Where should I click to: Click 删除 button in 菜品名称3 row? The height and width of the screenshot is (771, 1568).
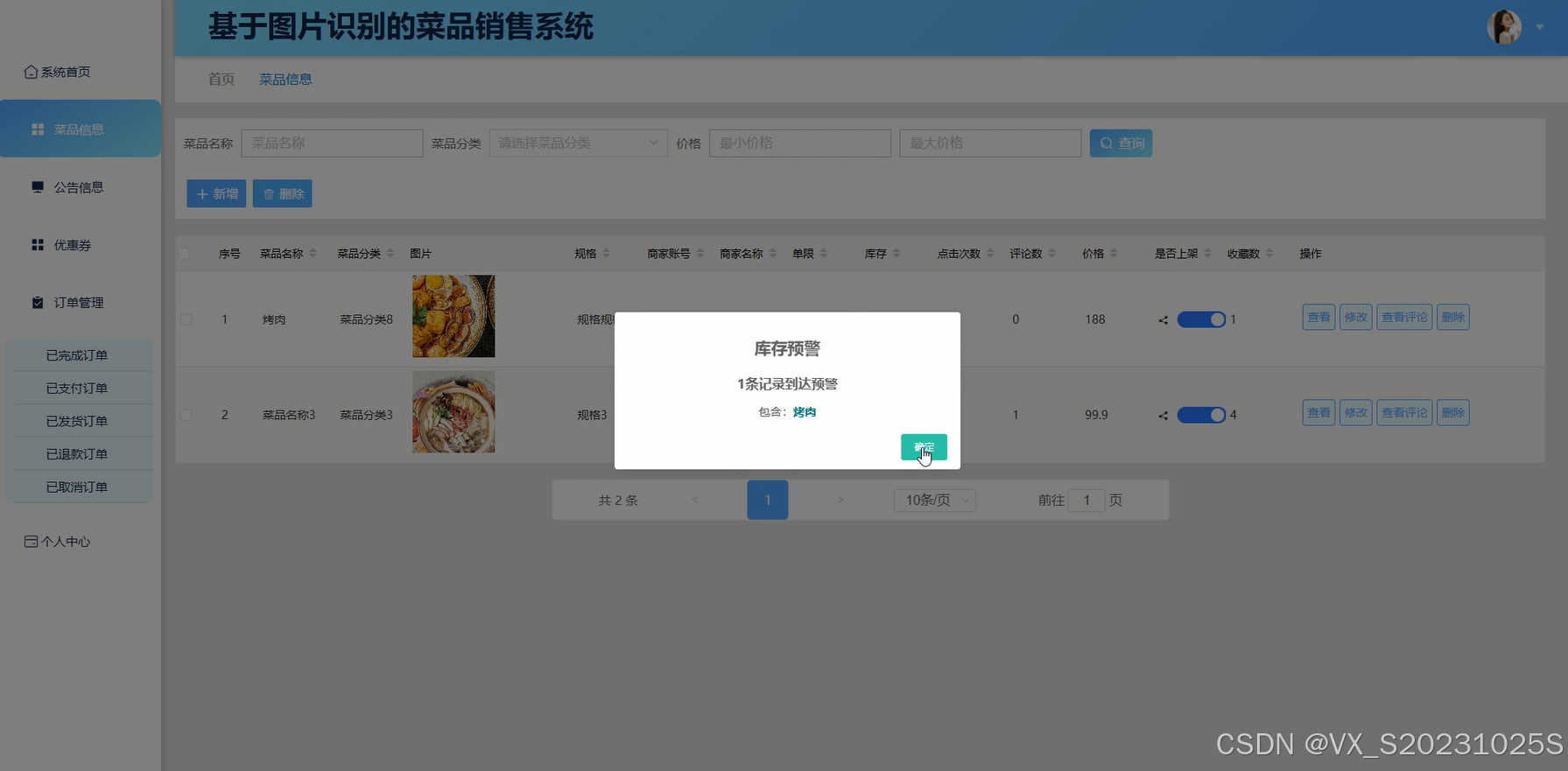1453,412
